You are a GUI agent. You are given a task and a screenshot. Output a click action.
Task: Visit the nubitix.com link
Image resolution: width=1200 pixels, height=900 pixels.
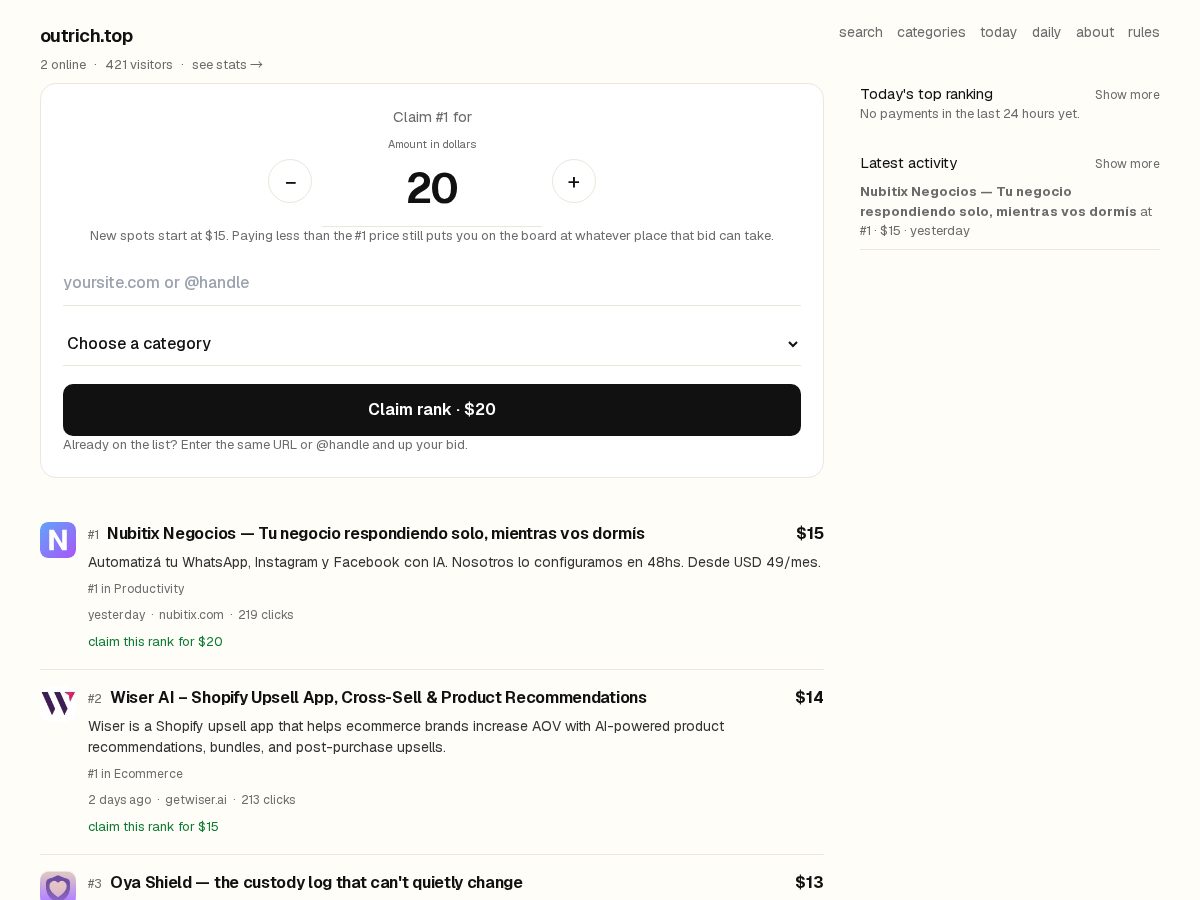tap(191, 615)
